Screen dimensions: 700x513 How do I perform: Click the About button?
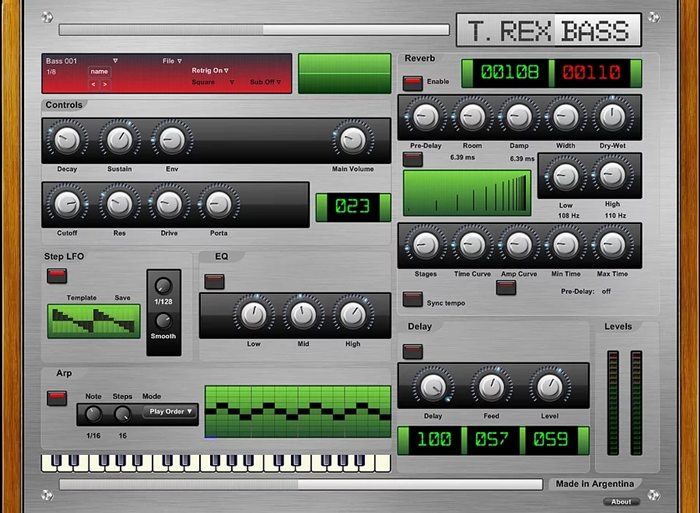622,502
